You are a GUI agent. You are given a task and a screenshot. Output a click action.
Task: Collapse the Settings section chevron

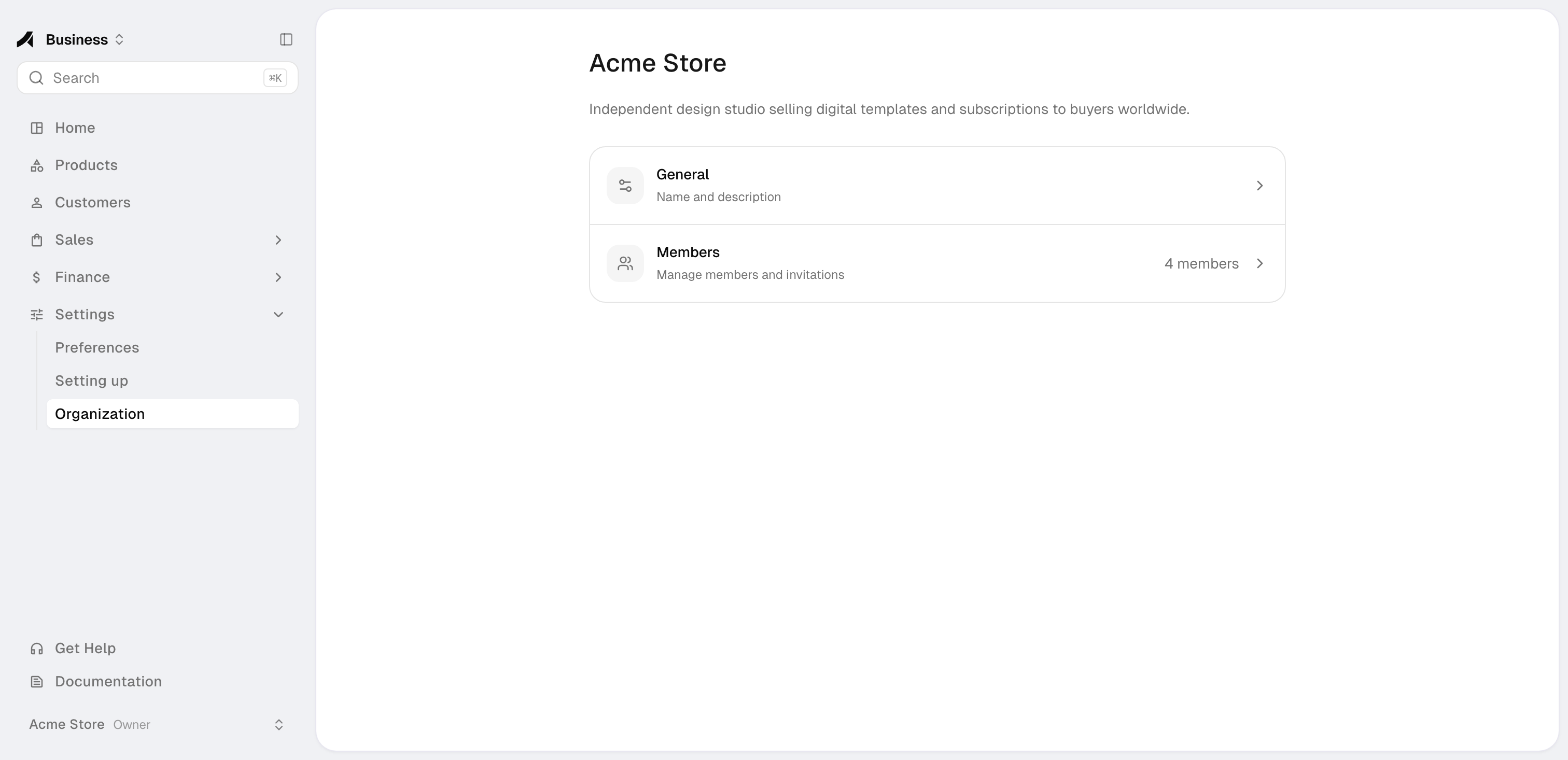pos(278,315)
